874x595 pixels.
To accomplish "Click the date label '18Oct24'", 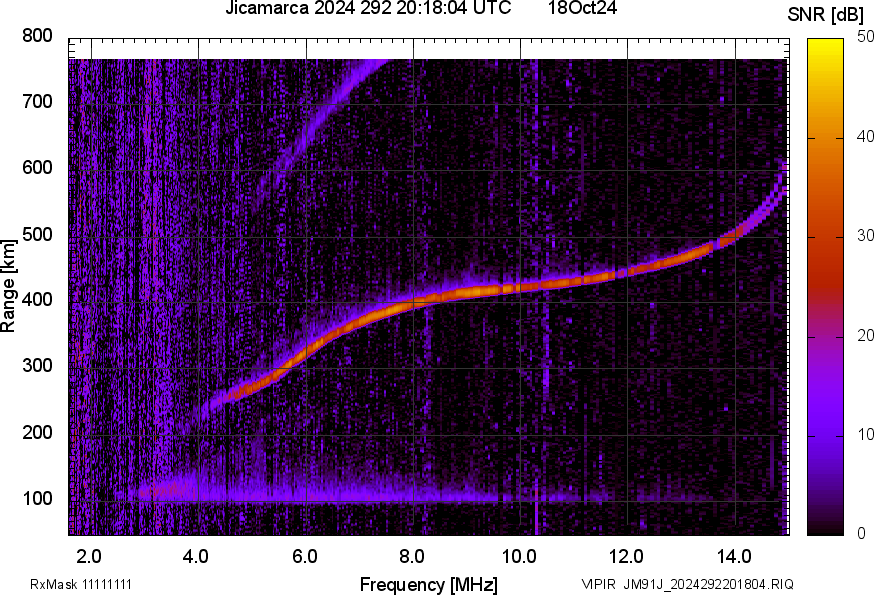I will [582, 8].
